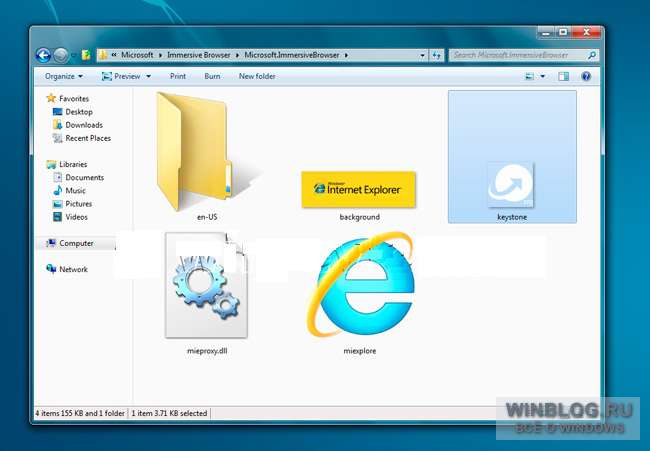Viewport: 650px width, 451px height.
Task: Select Libraries in the navigation pane
Action: coord(73,164)
